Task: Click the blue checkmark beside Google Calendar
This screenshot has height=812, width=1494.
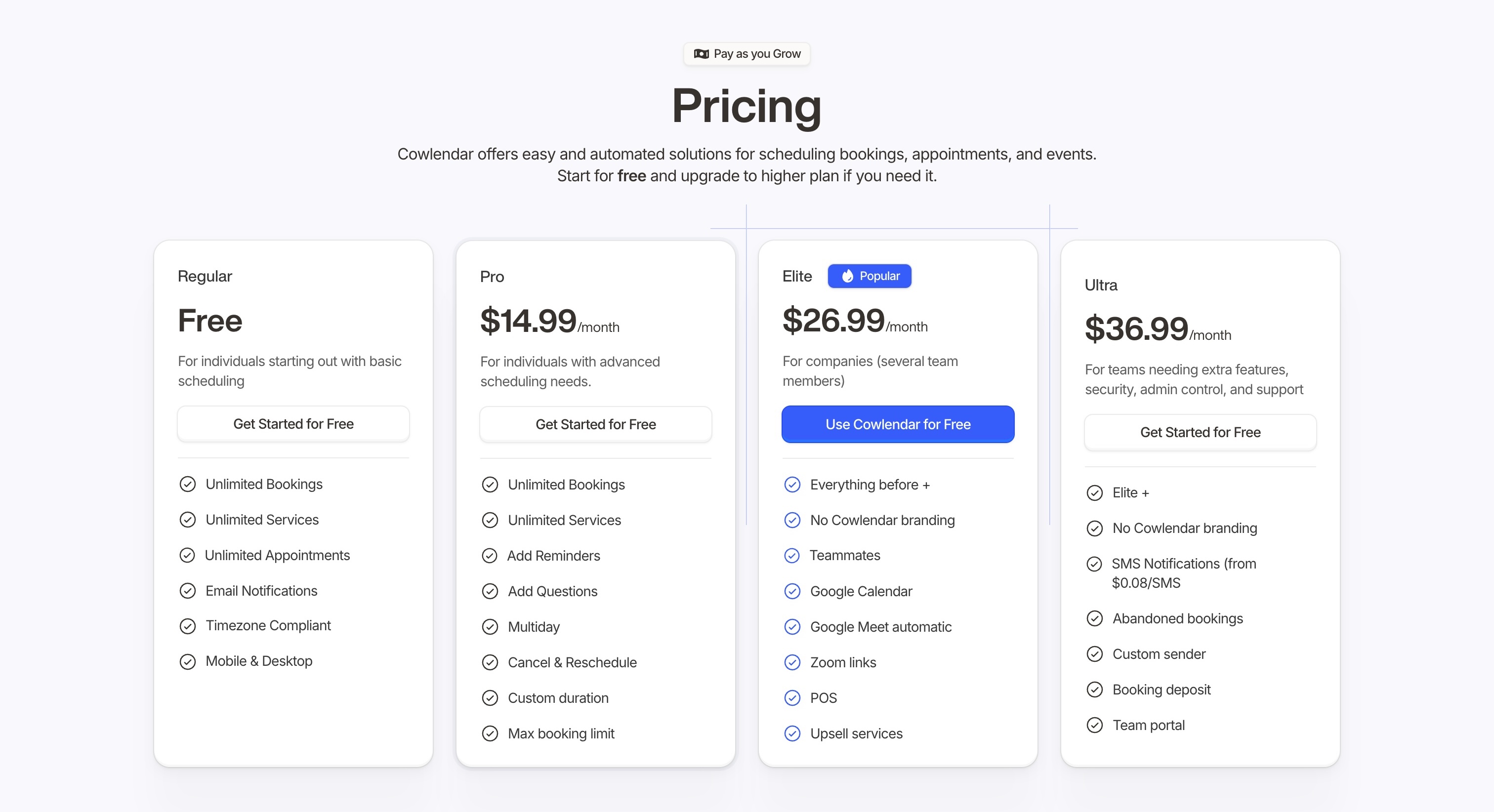Action: [x=792, y=591]
